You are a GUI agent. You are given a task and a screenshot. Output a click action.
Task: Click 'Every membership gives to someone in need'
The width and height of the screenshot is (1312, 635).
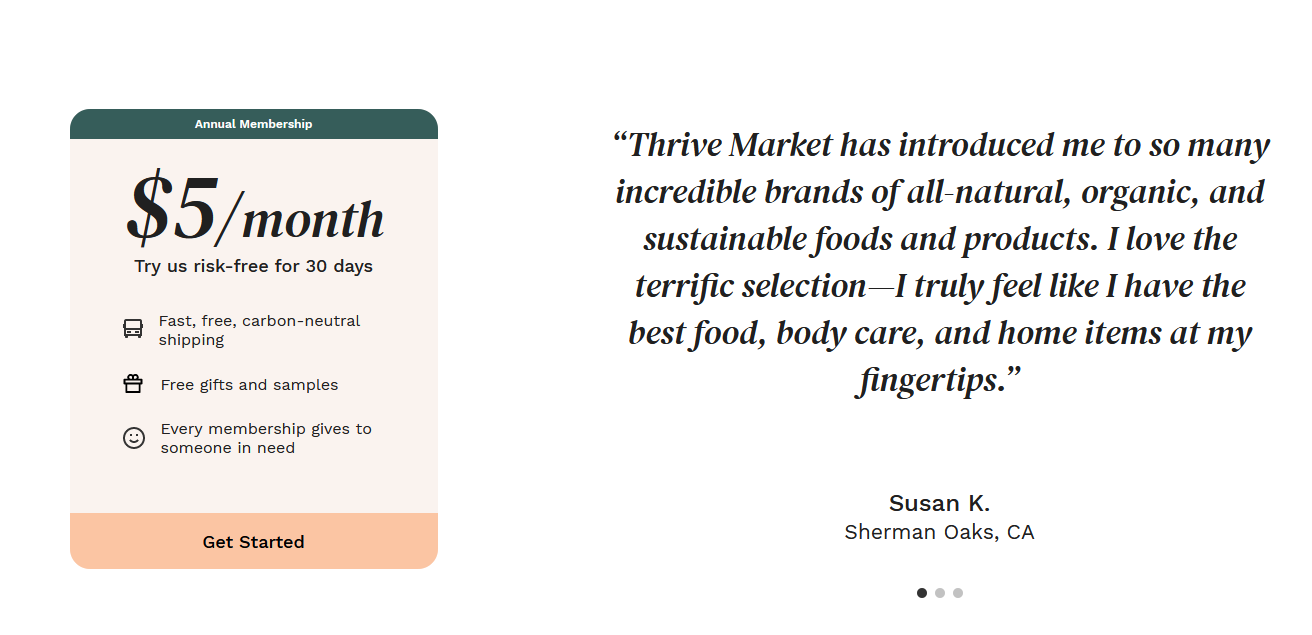266,438
